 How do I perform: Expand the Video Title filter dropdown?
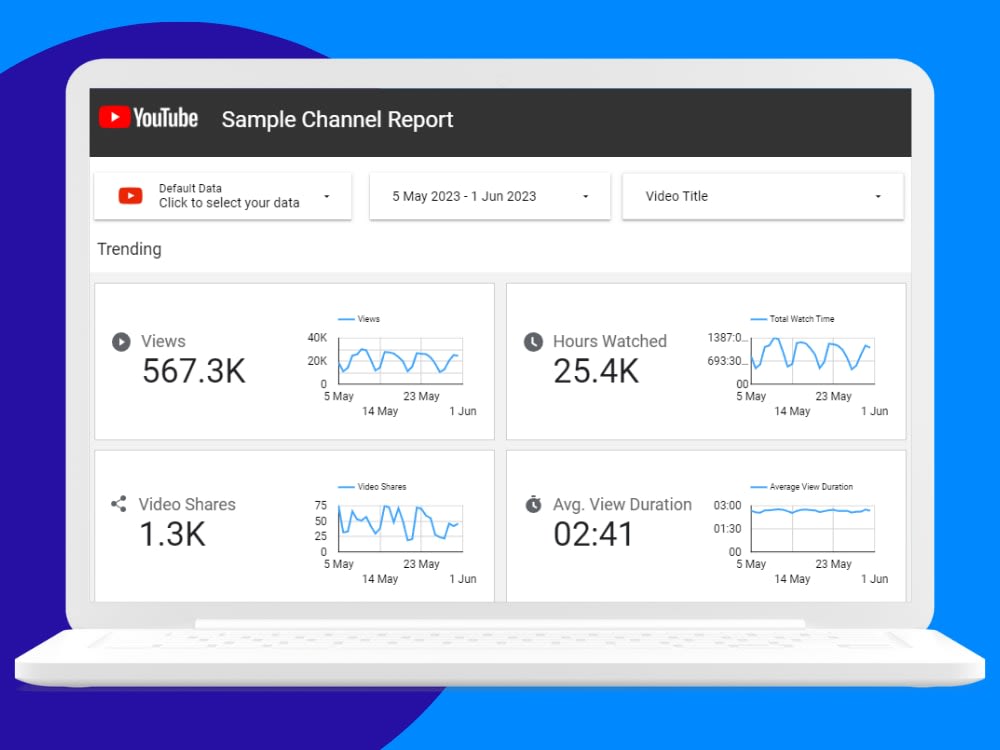pyautogui.click(x=878, y=196)
